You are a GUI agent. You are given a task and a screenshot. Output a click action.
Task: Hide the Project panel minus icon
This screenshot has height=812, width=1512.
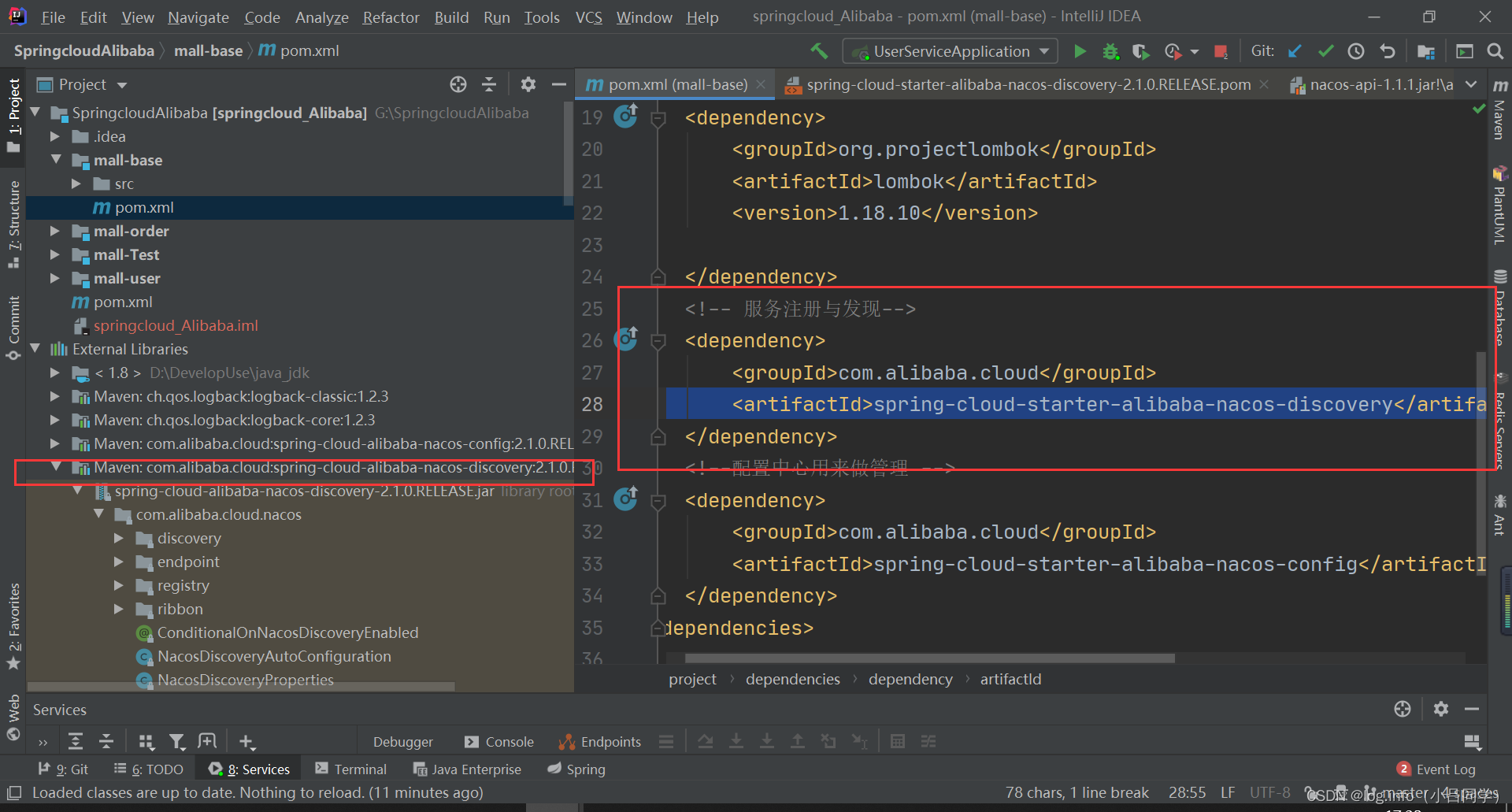click(x=559, y=84)
